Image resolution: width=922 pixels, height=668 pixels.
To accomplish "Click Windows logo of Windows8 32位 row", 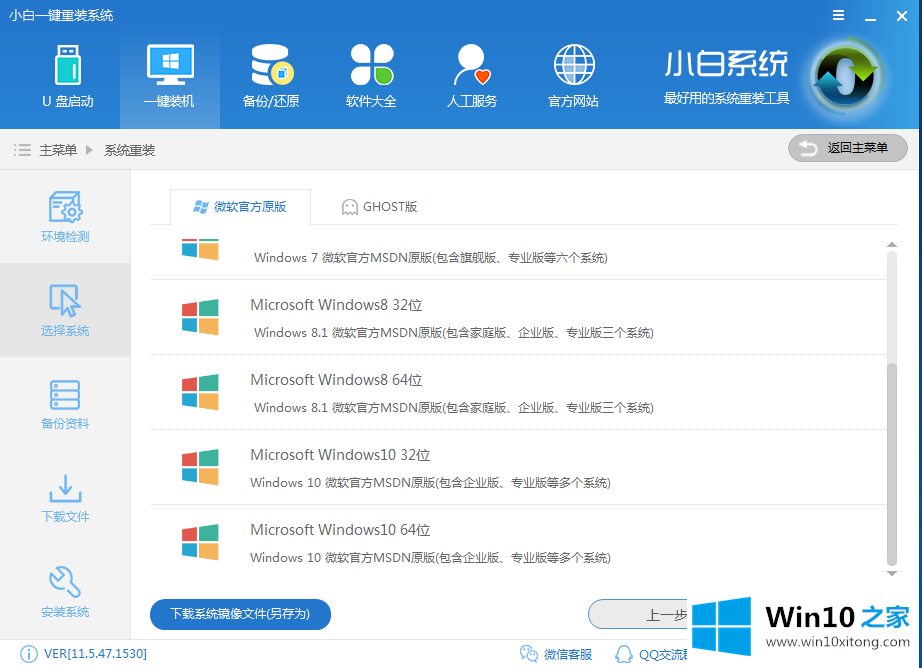I will coord(200,317).
